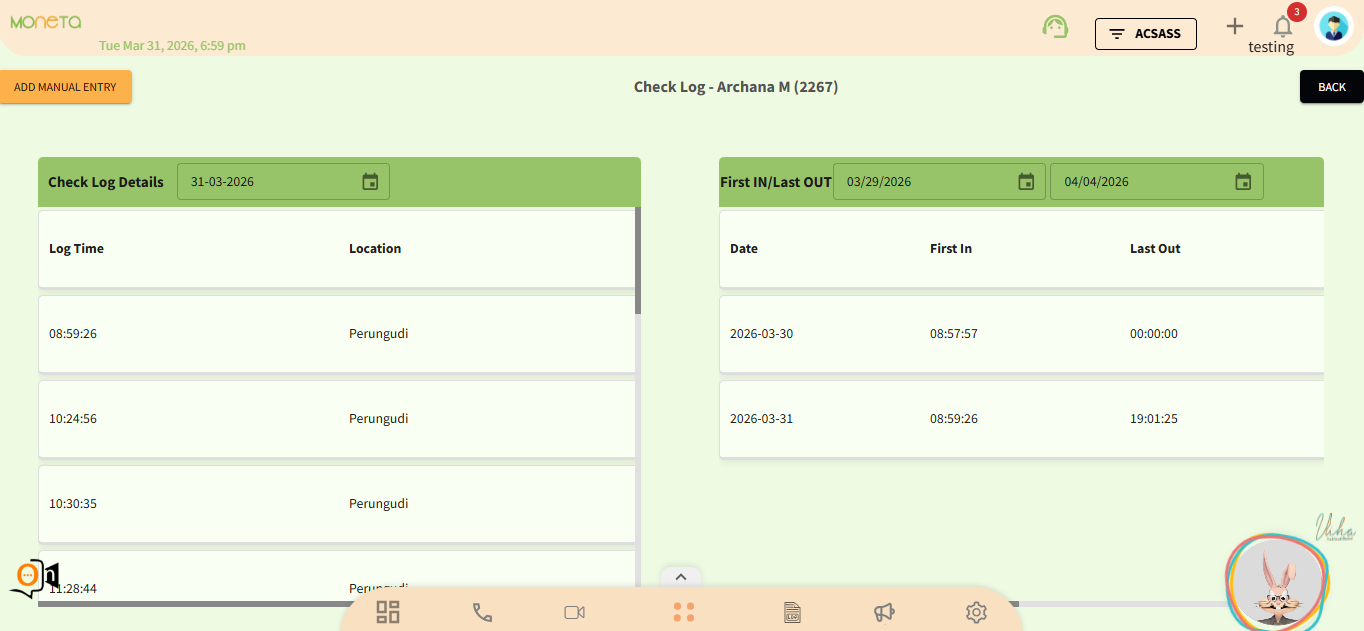Image resolution: width=1364 pixels, height=631 pixels.
Task: Click the BACK button
Action: click(x=1331, y=87)
